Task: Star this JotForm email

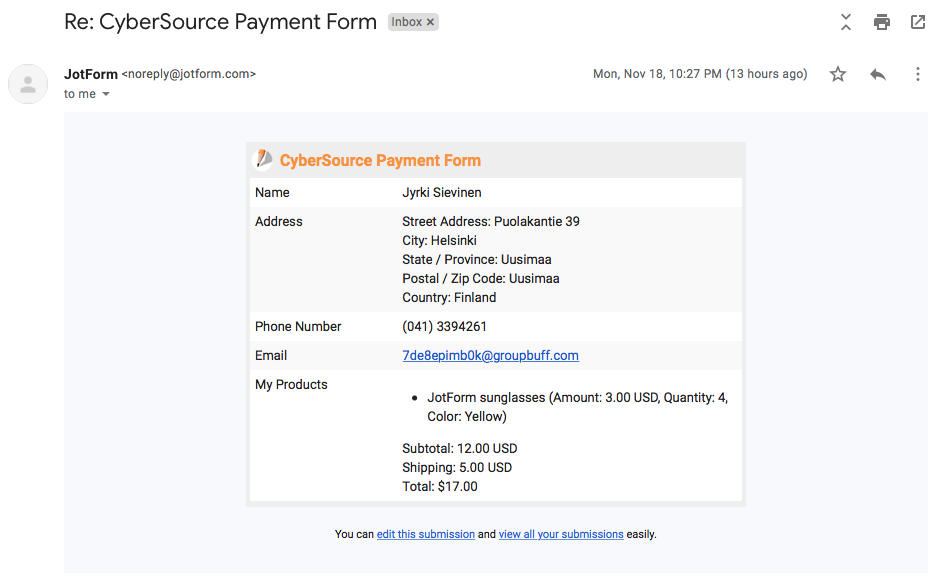Action: tap(838, 74)
